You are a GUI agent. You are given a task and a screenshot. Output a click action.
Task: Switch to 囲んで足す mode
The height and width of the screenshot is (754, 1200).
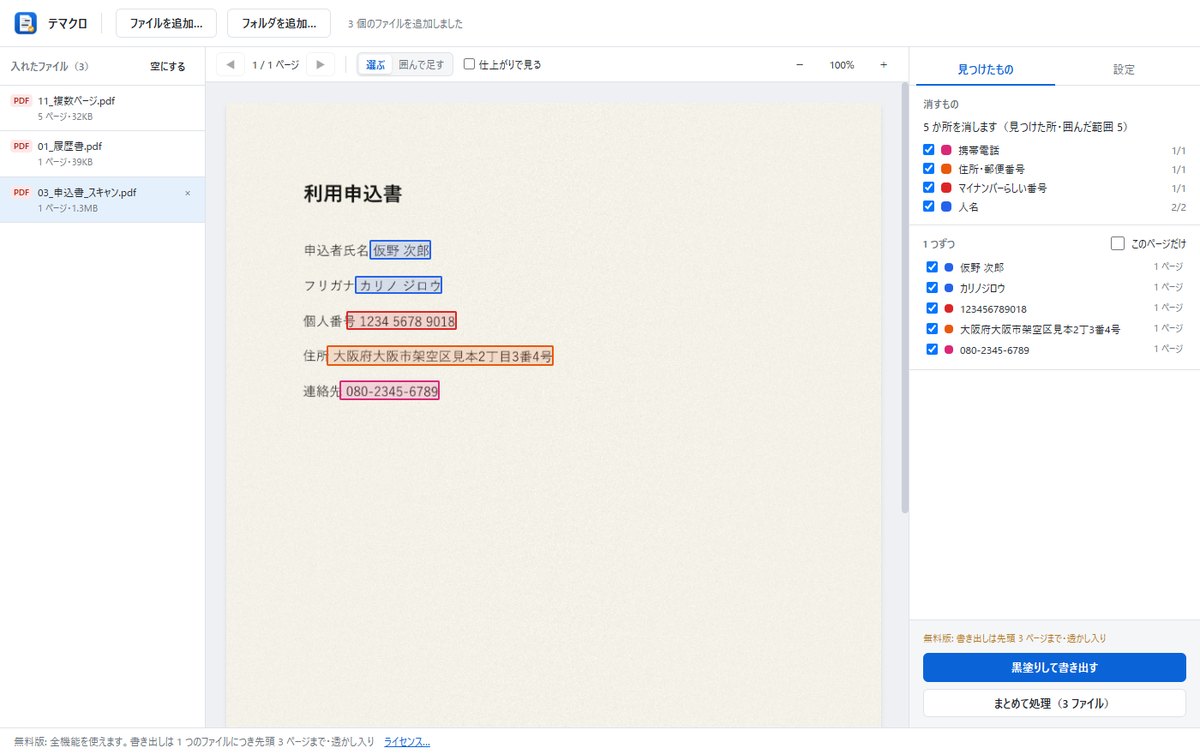point(421,65)
